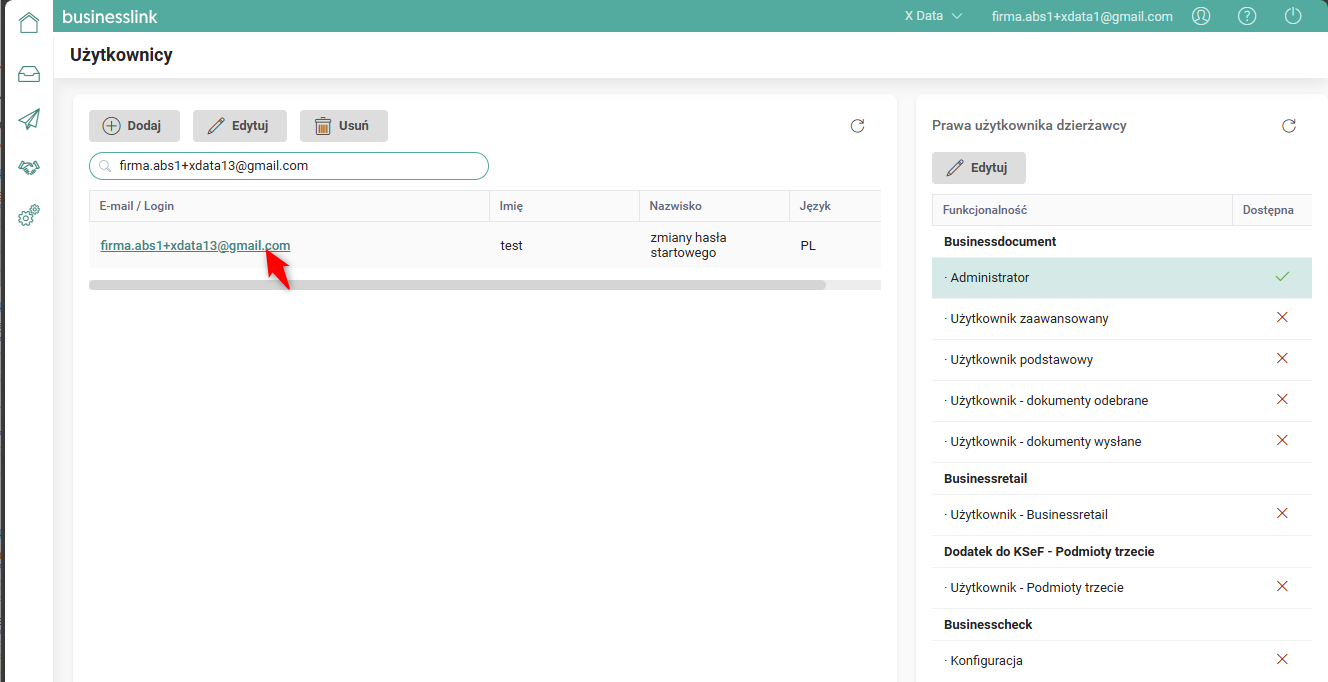Open the handshake partners icon in sidebar
Screen dimensions: 1328x682
(x=29, y=167)
